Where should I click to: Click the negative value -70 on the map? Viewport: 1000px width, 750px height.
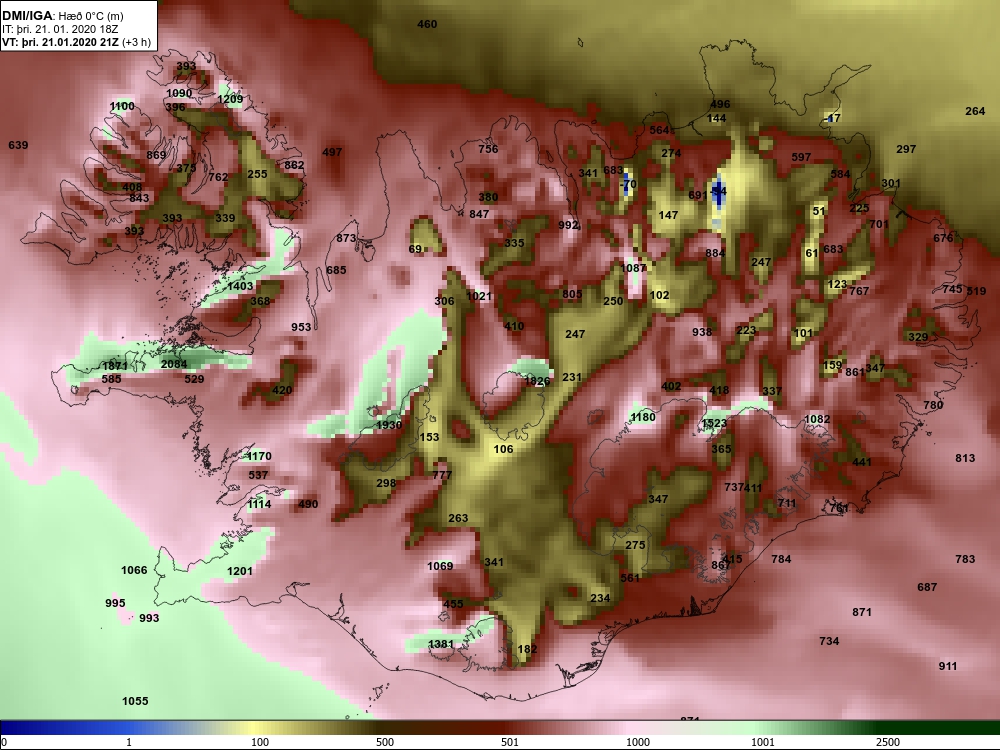point(628,184)
